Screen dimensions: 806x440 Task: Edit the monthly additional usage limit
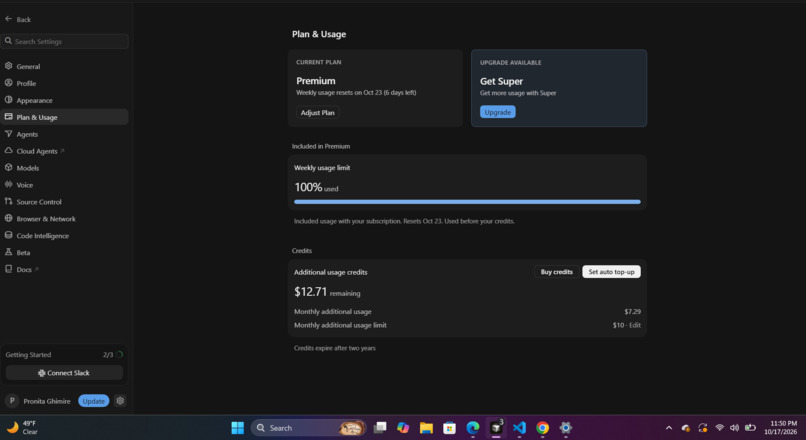coord(635,325)
